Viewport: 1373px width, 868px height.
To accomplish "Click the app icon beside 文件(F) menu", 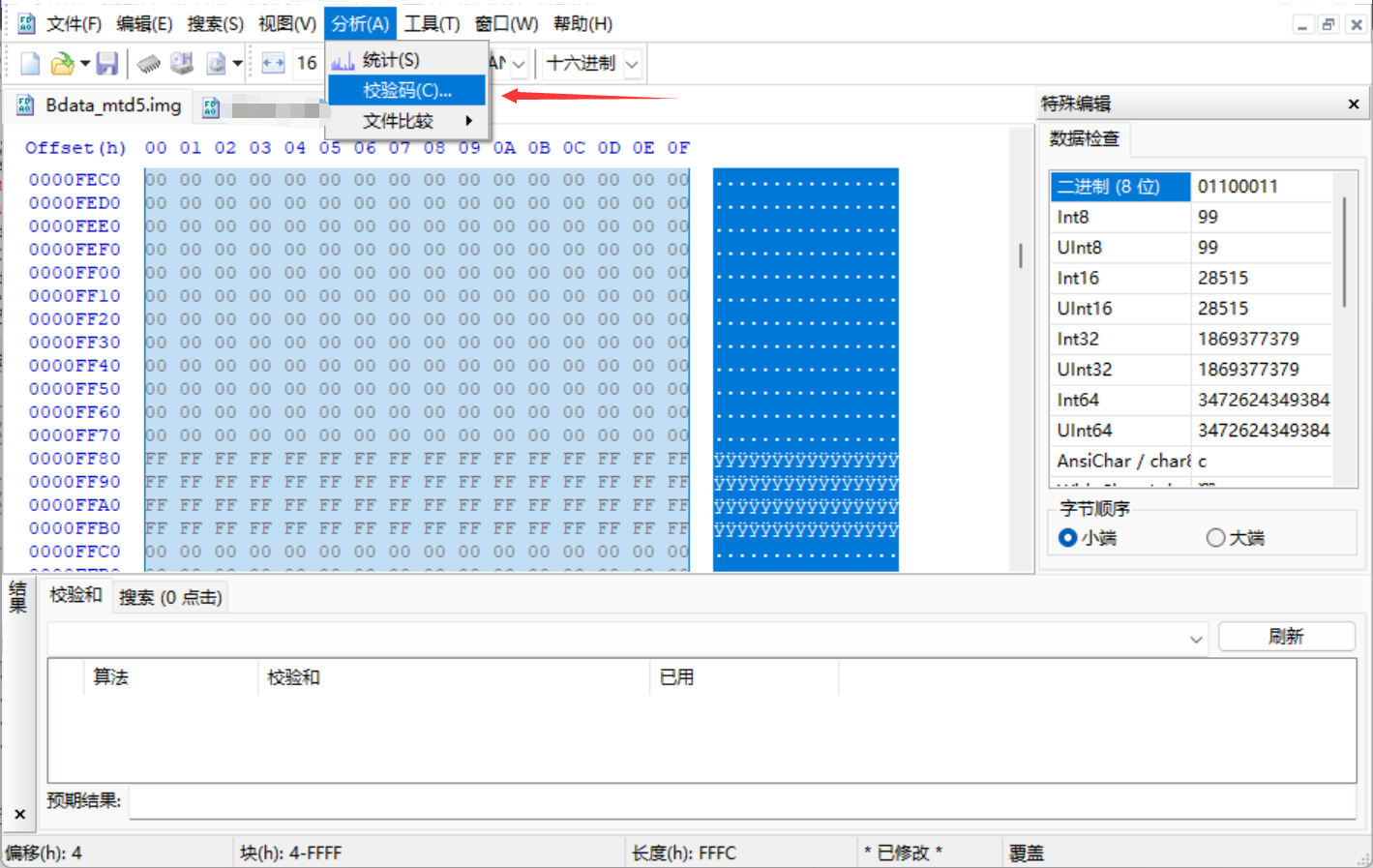I will point(26,23).
